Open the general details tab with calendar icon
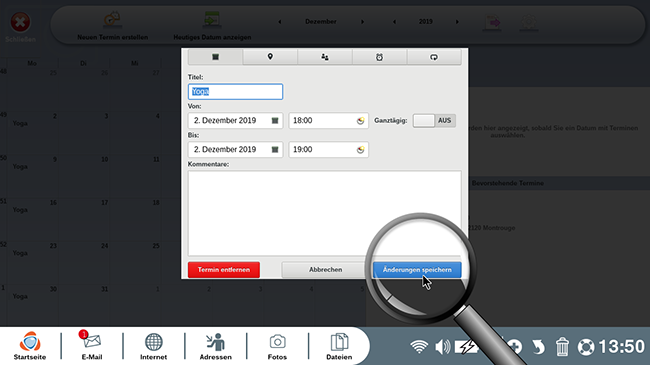Viewport: 650px width, 365px height. pos(215,57)
